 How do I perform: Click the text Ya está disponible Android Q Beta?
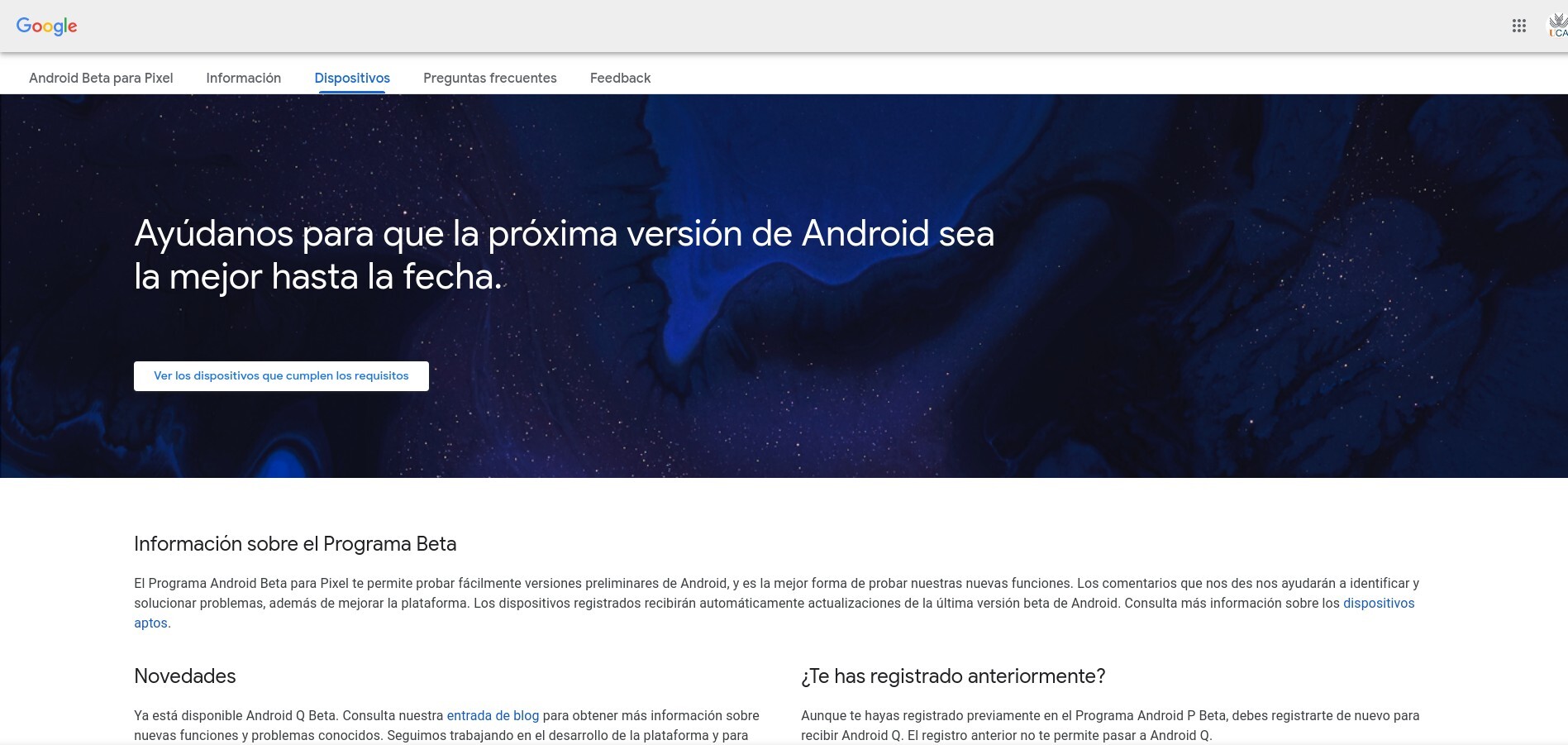[446, 726]
